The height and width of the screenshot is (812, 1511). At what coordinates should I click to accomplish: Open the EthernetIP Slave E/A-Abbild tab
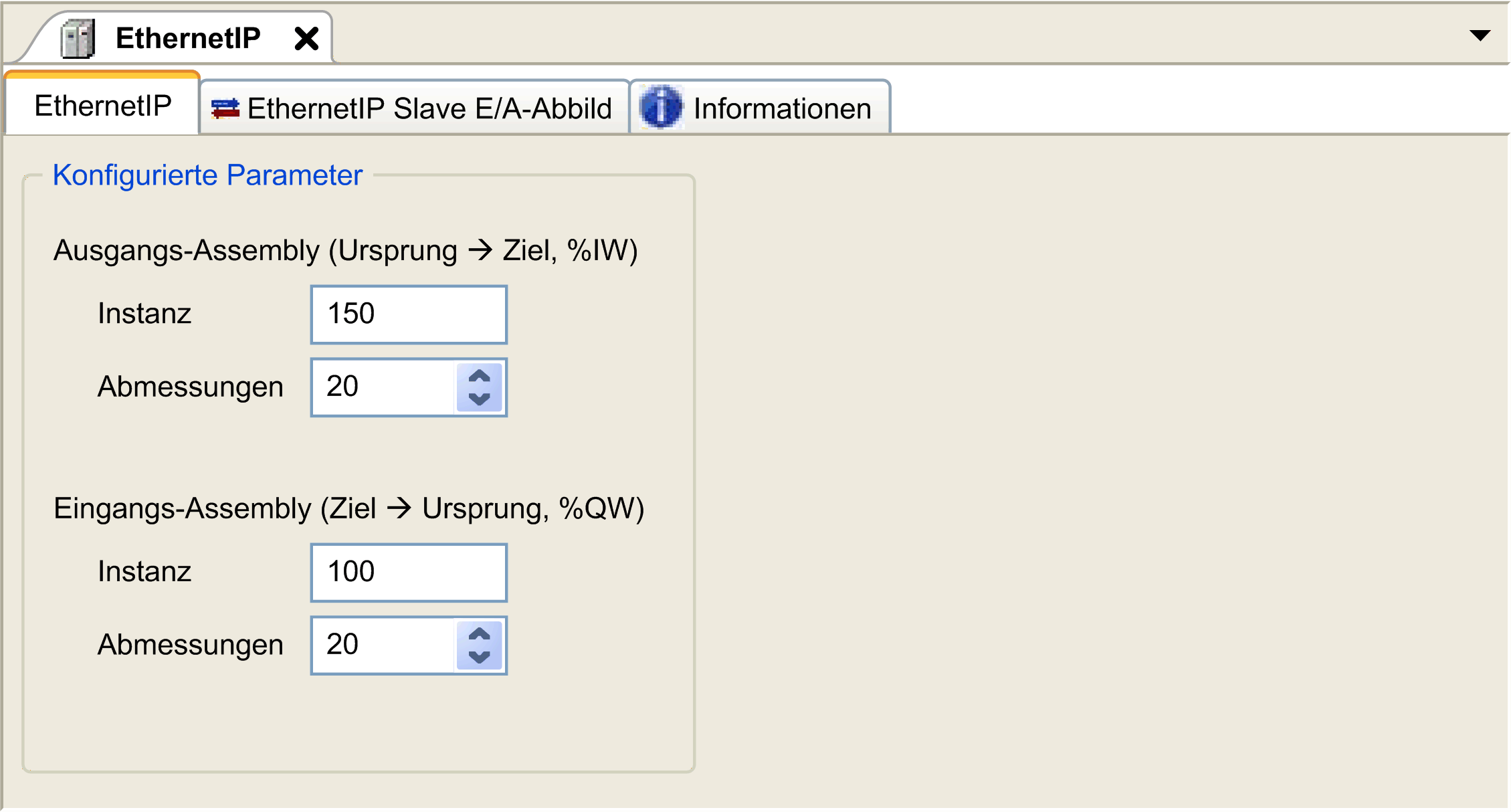429,108
